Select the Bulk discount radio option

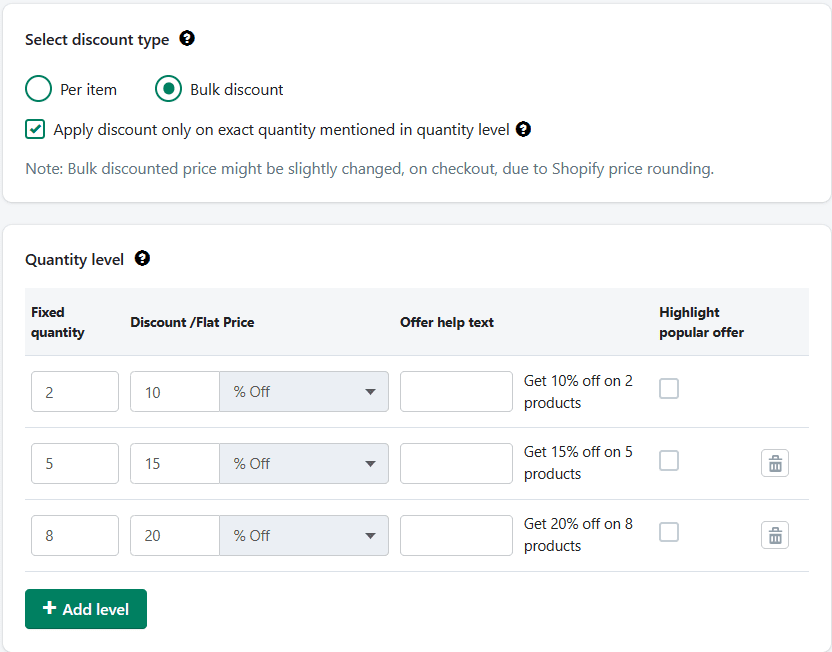[x=168, y=89]
